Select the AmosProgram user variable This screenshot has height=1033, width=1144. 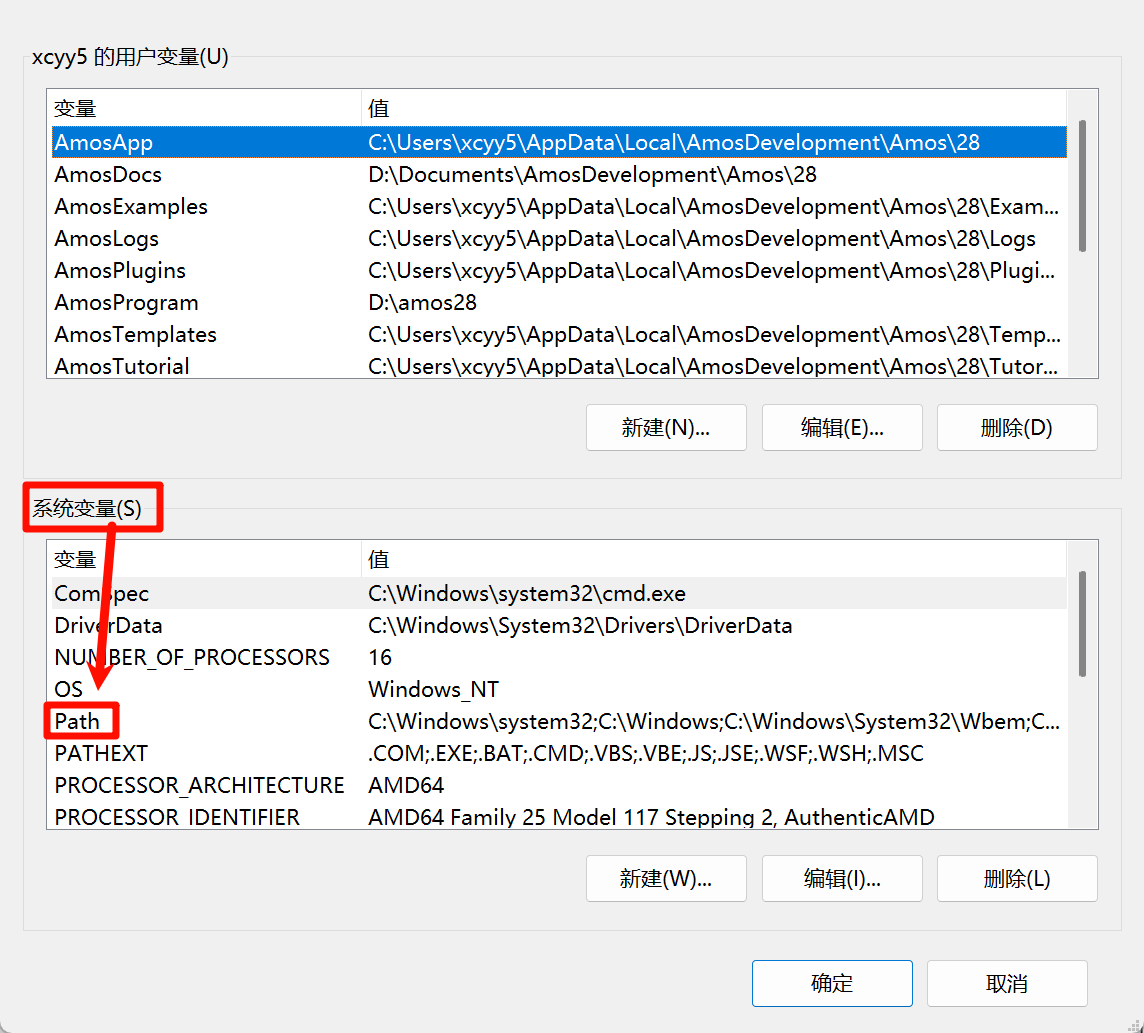(126, 303)
